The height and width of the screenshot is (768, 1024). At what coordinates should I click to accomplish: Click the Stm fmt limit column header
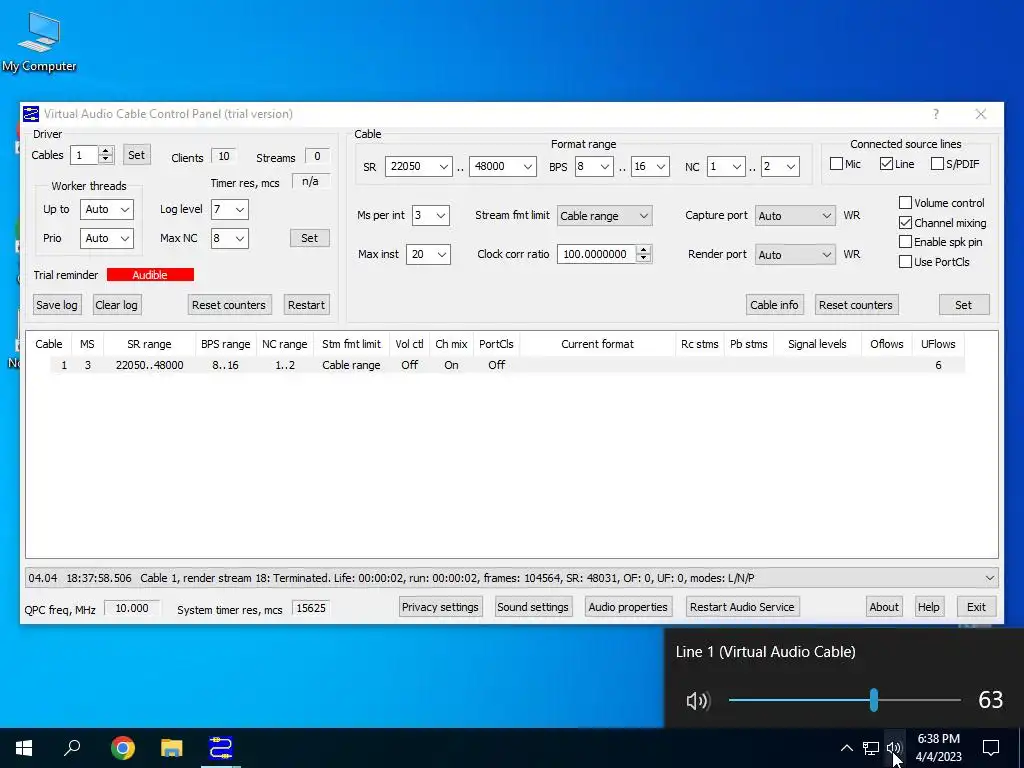click(x=351, y=344)
